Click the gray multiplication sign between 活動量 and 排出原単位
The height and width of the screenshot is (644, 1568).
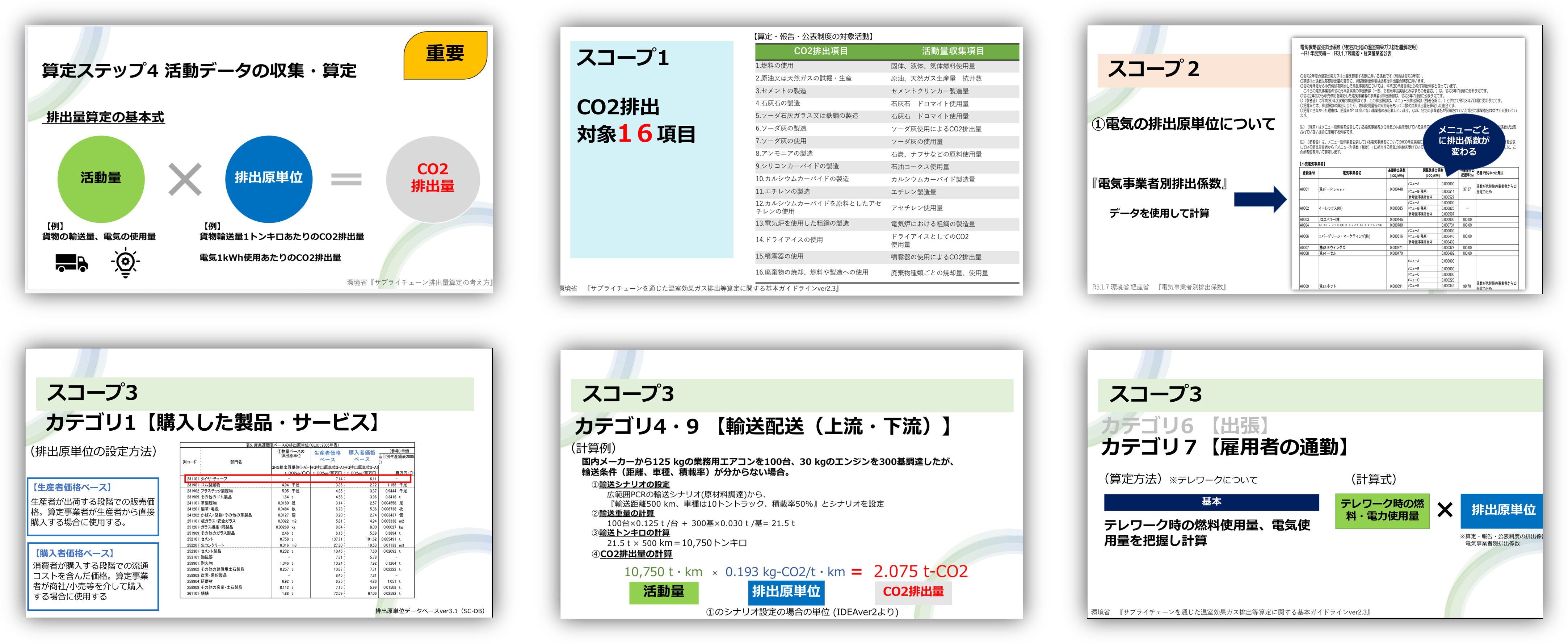click(185, 180)
